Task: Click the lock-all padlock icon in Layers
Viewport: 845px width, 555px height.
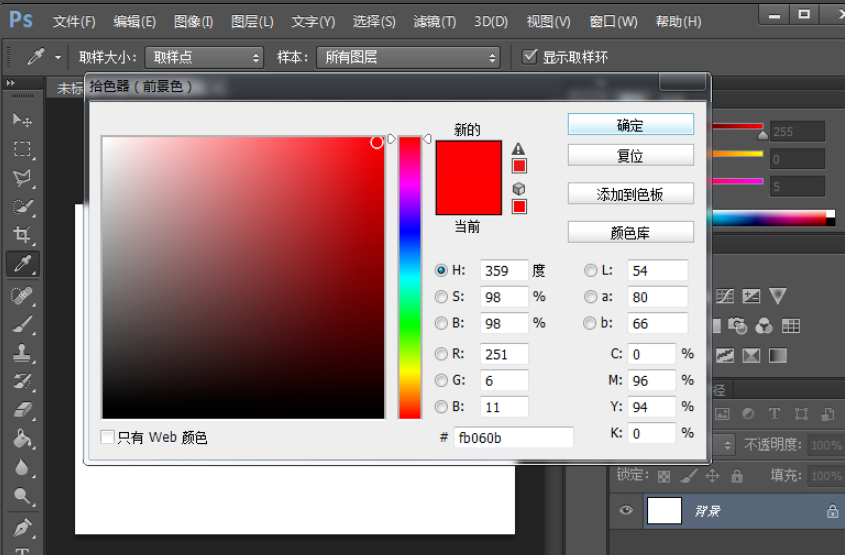Action: click(x=737, y=476)
